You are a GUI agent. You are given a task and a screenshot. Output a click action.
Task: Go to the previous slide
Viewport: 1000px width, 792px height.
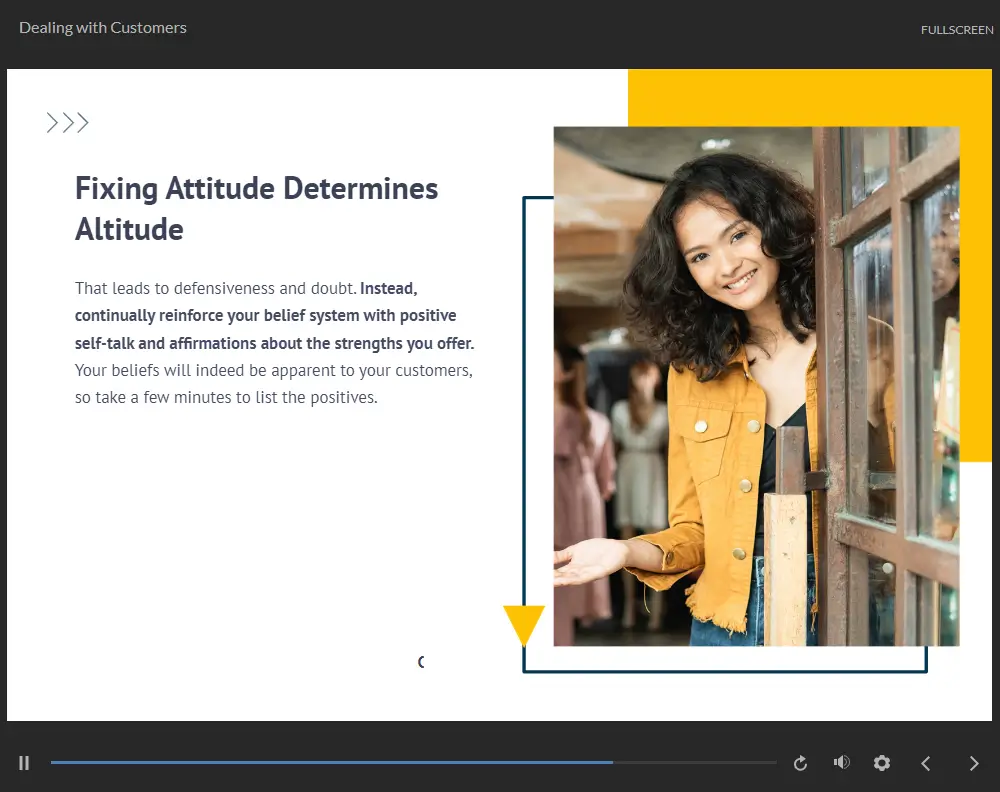[926, 763]
